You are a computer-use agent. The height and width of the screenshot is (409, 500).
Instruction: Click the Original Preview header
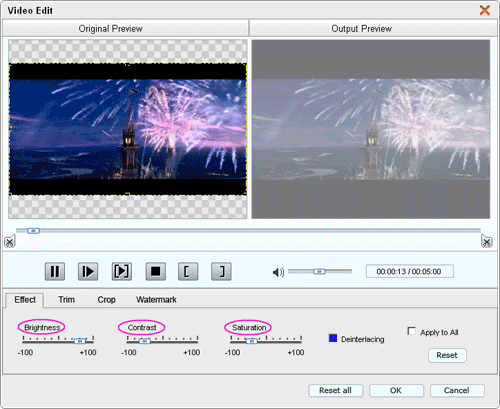[x=125, y=29]
